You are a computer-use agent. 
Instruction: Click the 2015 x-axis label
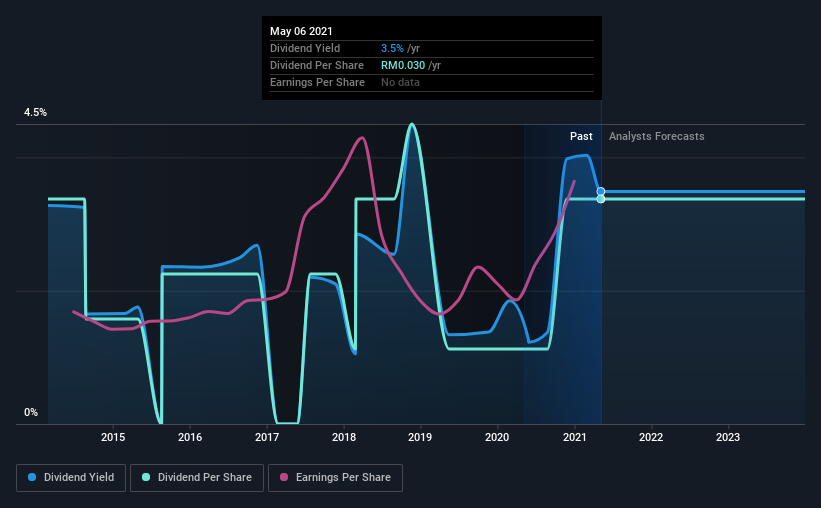[x=113, y=437]
